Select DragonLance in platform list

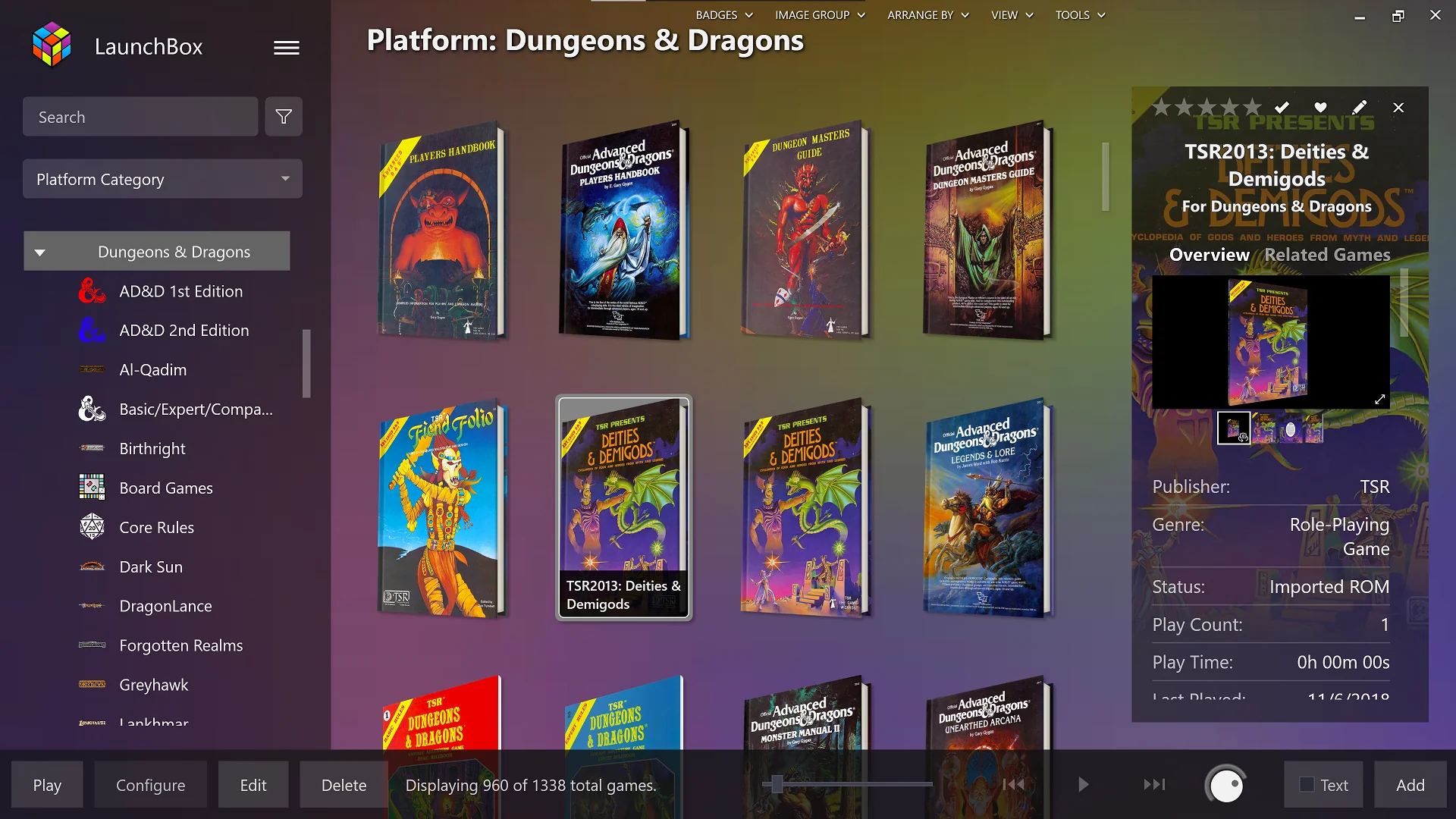point(165,606)
